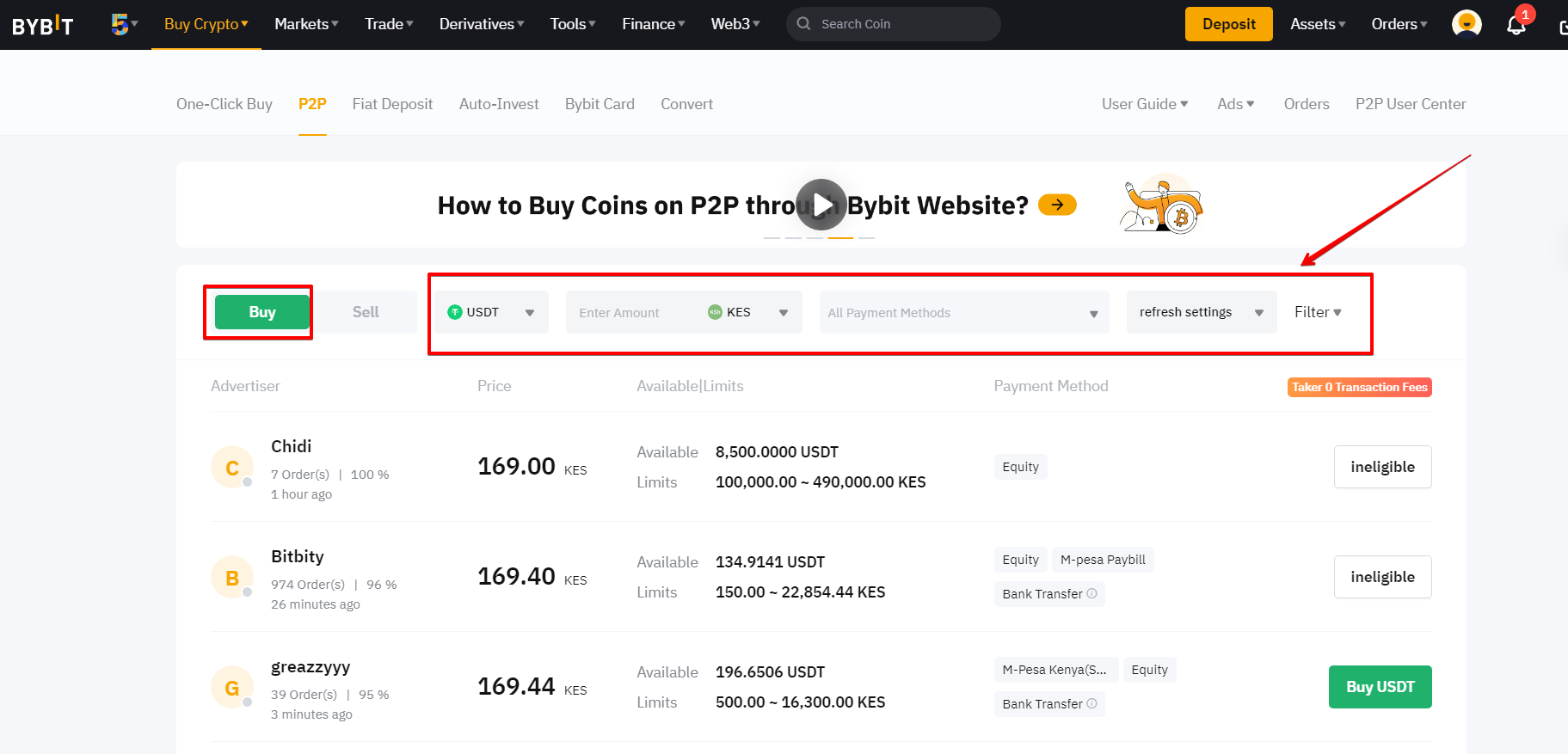The width and height of the screenshot is (1568, 754).
Task: Play the P2P tutorial video
Action: coord(821,205)
